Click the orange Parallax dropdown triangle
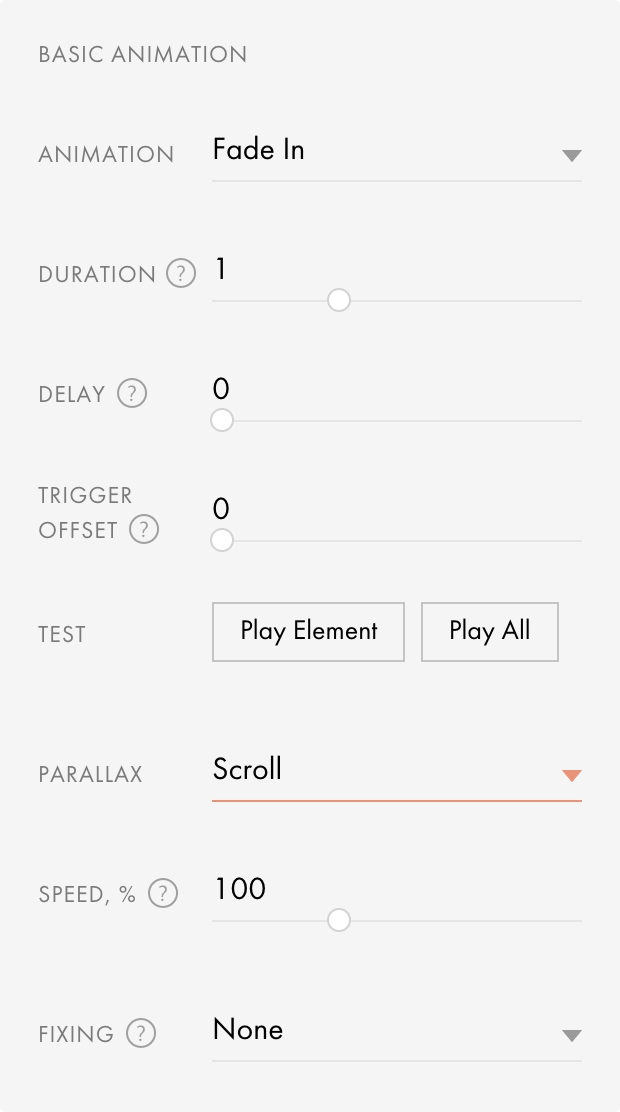Image resolution: width=620 pixels, height=1112 pixels. click(x=571, y=776)
